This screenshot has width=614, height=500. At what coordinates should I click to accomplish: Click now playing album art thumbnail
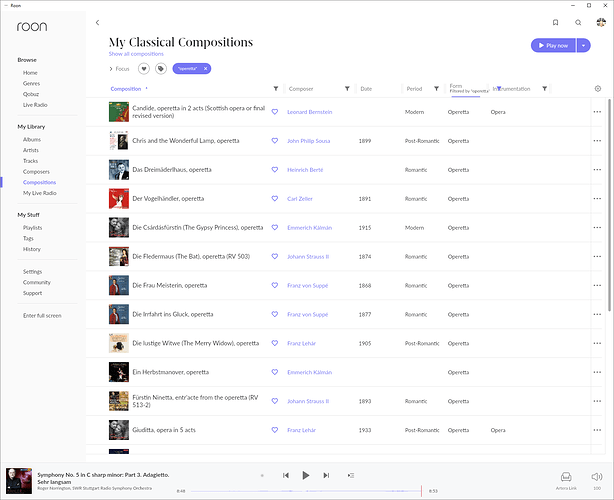[19, 480]
